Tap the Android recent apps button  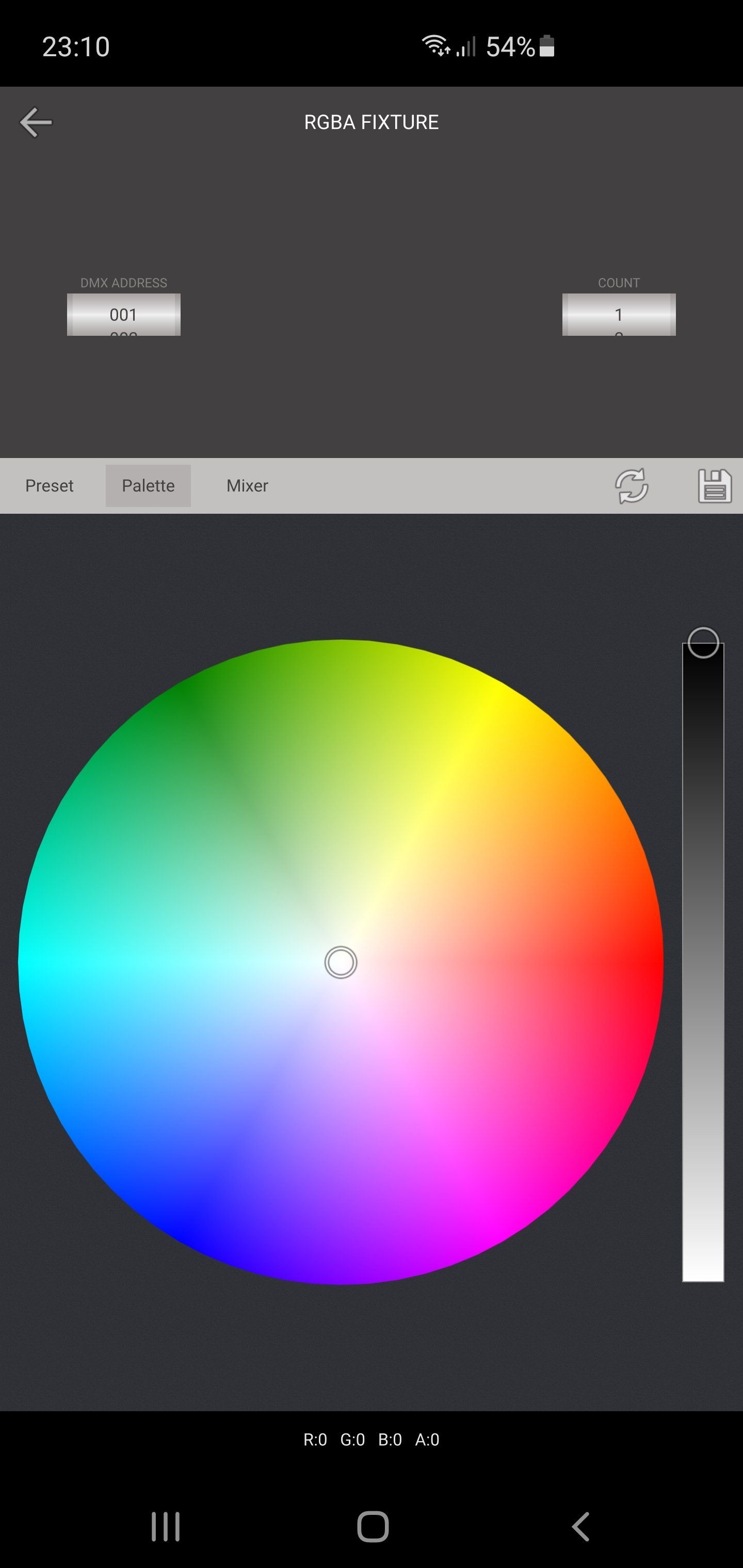pos(166,1527)
